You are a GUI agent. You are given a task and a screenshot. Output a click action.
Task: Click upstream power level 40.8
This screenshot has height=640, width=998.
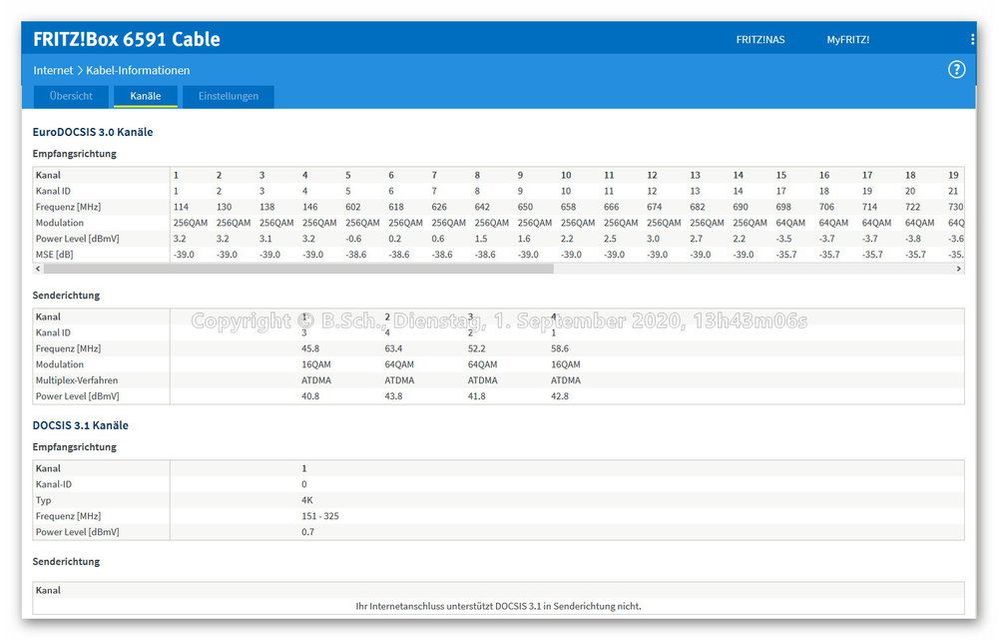pos(311,396)
